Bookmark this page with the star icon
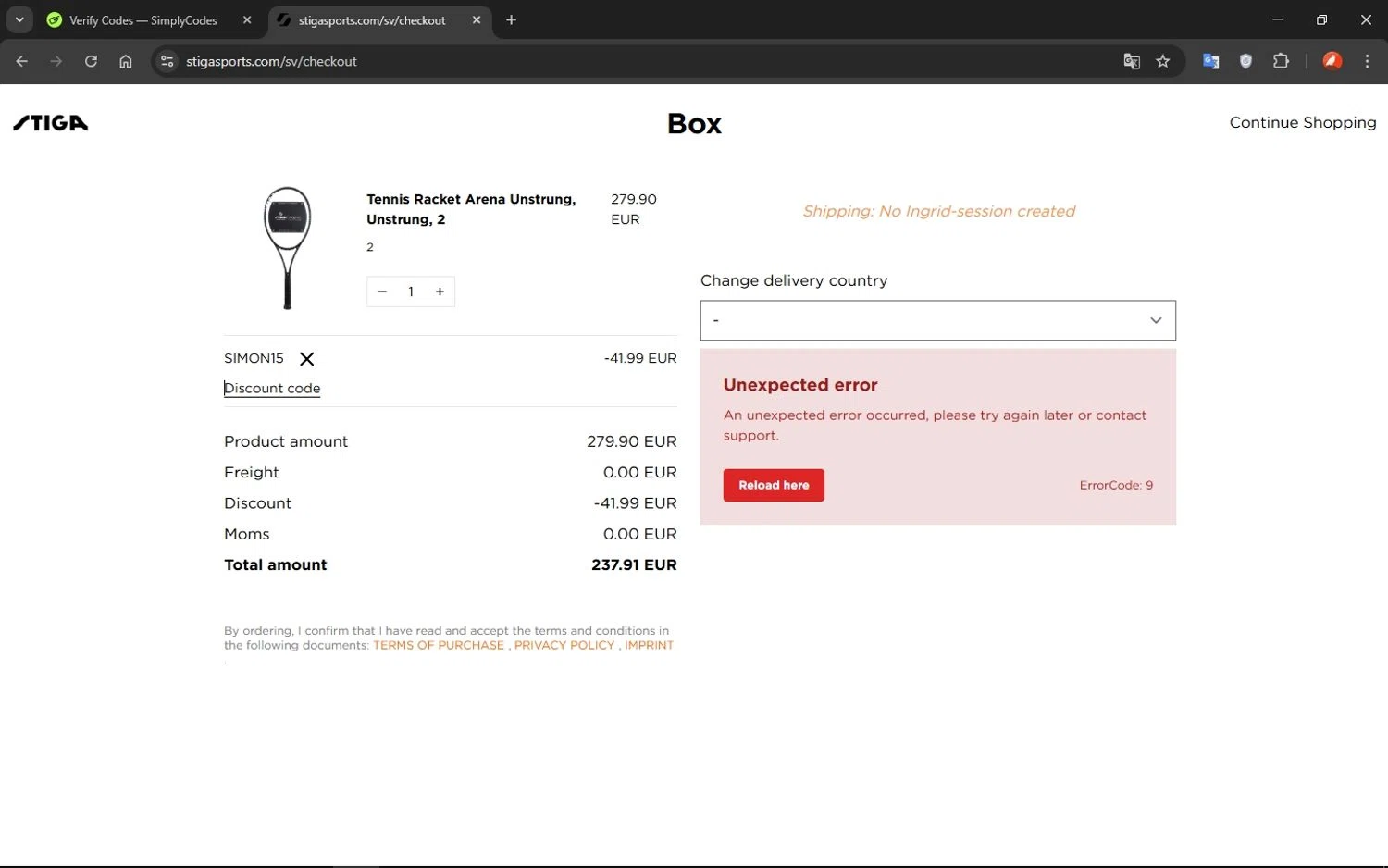Viewport: 1388px width, 868px height. (x=1163, y=61)
